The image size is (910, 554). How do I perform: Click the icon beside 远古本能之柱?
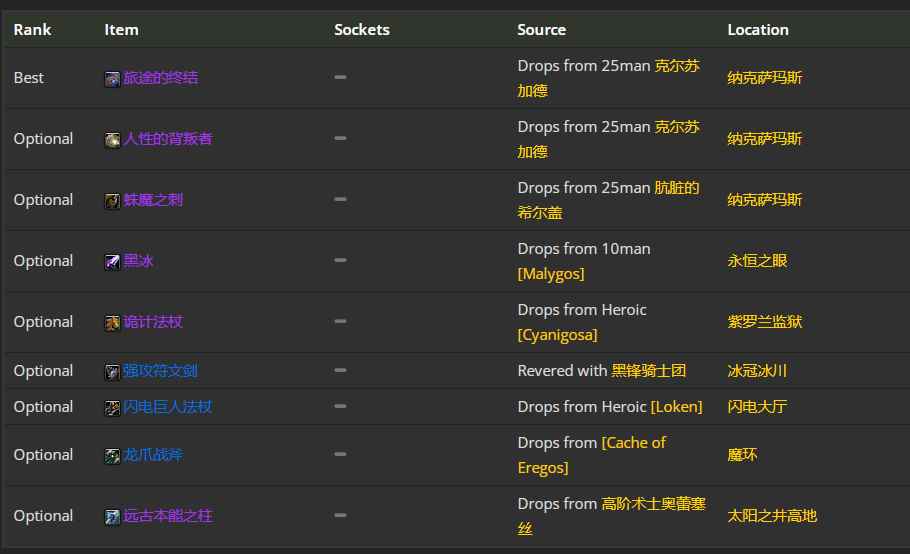click(x=112, y=516)
